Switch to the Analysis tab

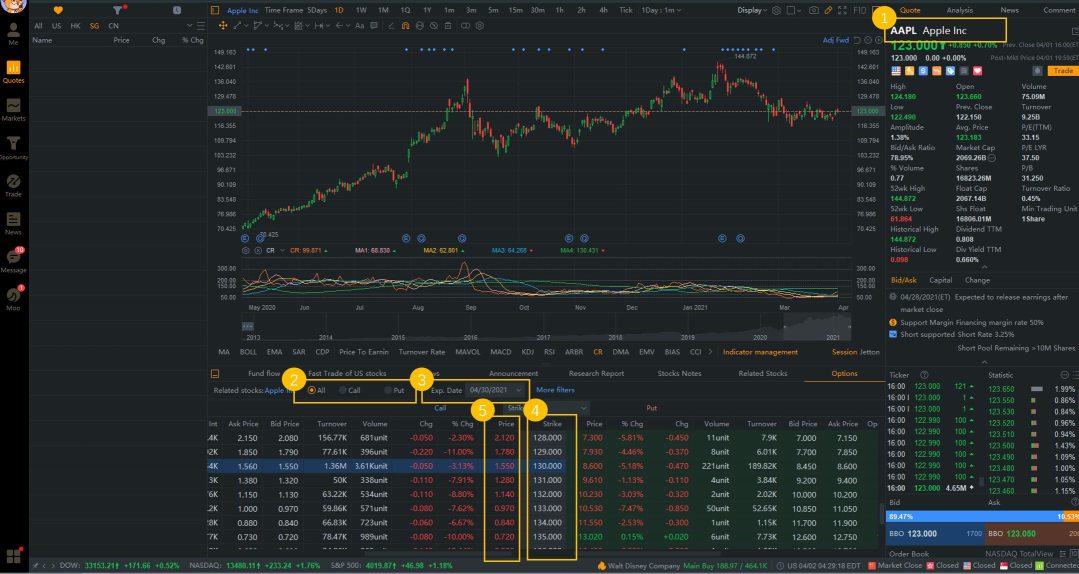959,10
